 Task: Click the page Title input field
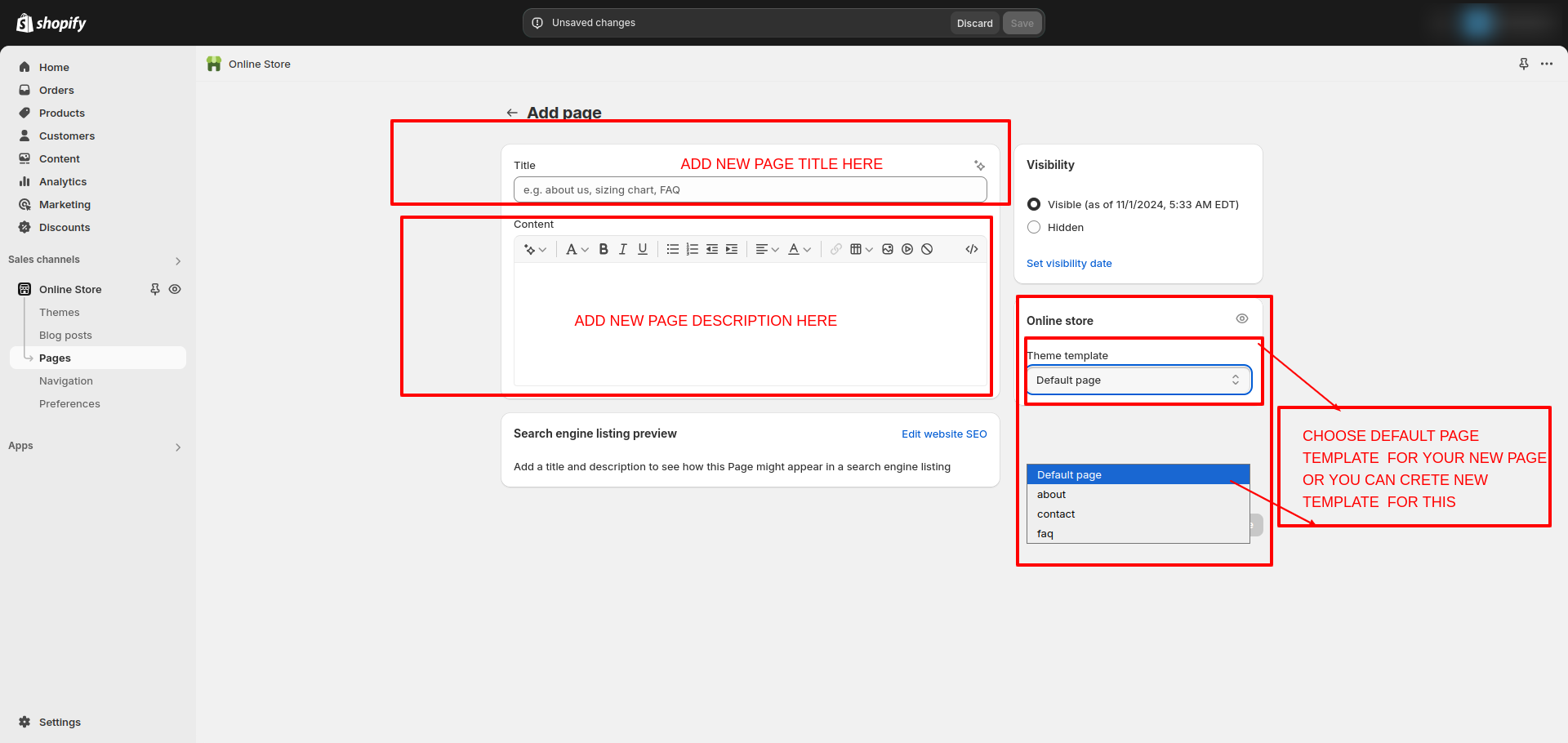click(750, 189)
